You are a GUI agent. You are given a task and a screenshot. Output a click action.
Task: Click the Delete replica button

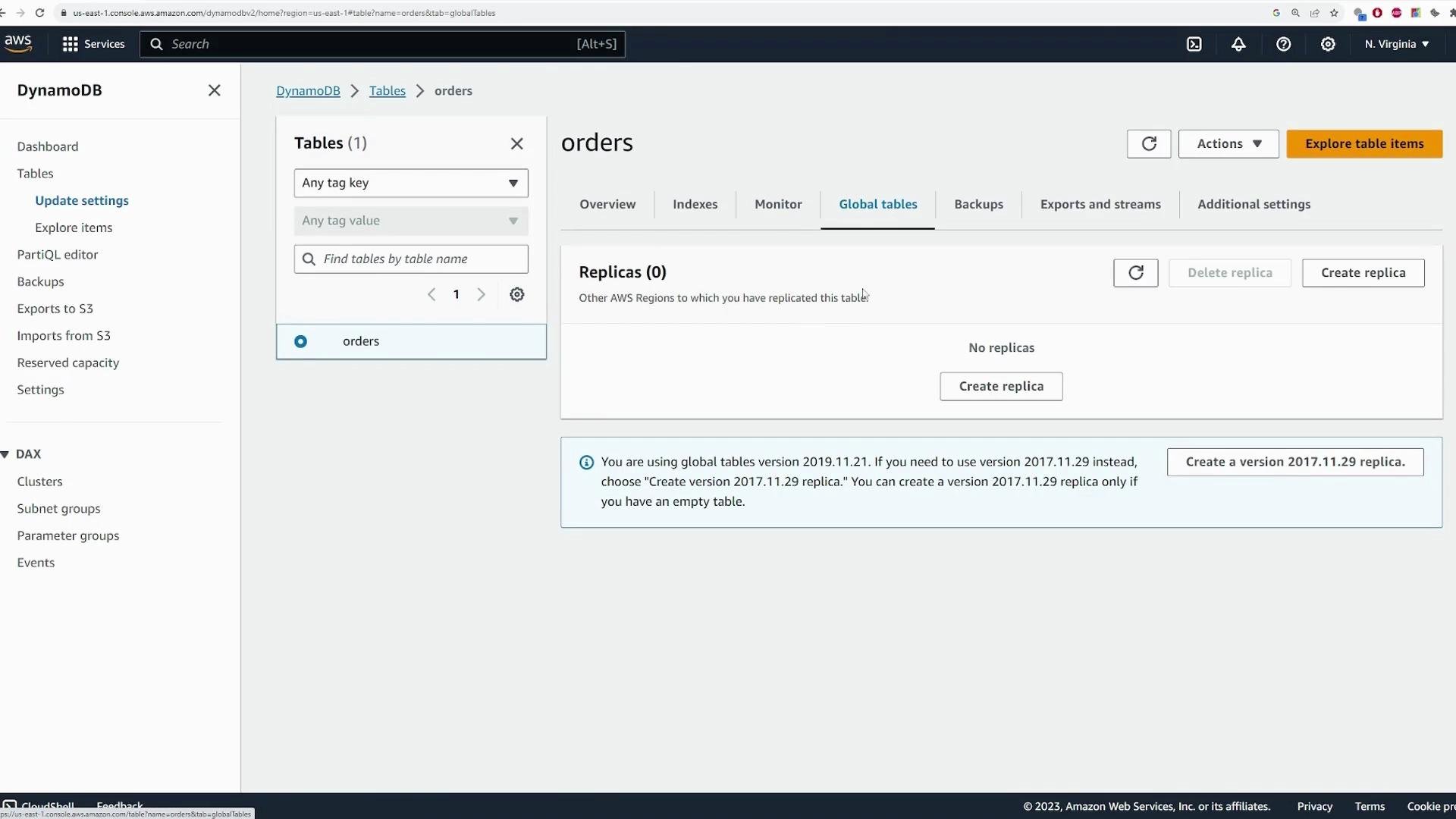(x=1229, y=273)
